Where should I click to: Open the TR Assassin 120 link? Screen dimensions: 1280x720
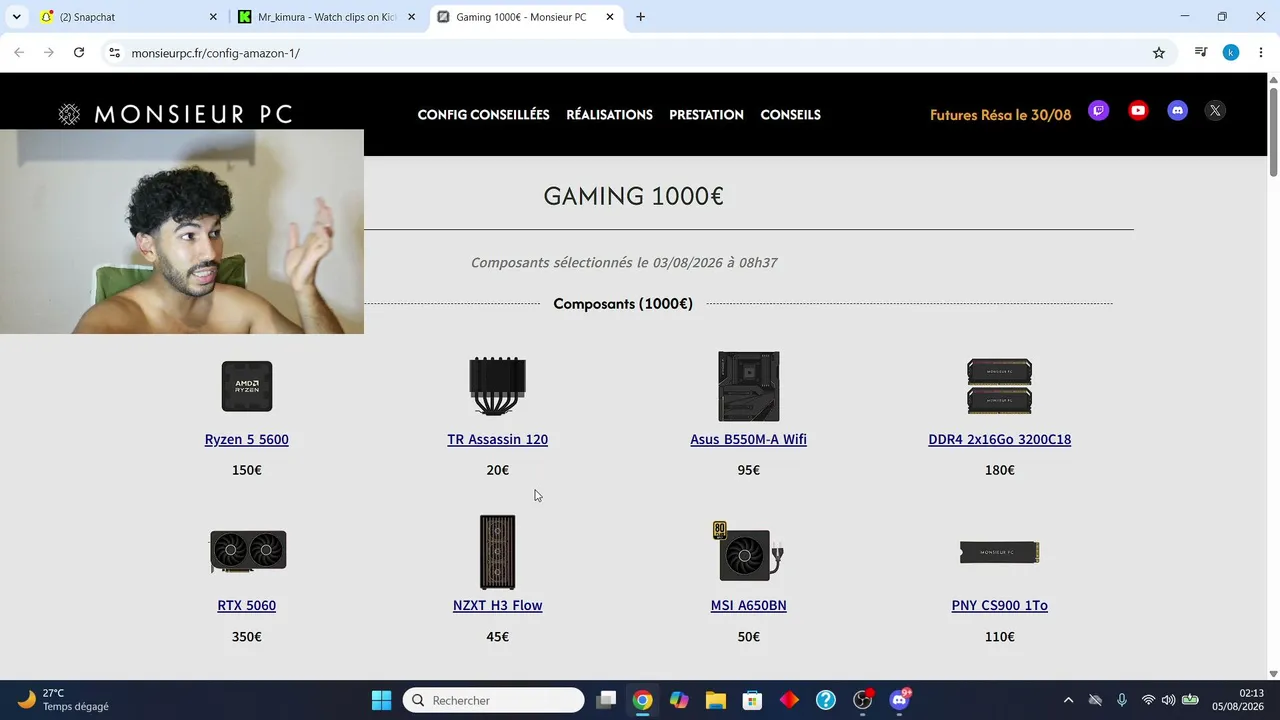498,440
